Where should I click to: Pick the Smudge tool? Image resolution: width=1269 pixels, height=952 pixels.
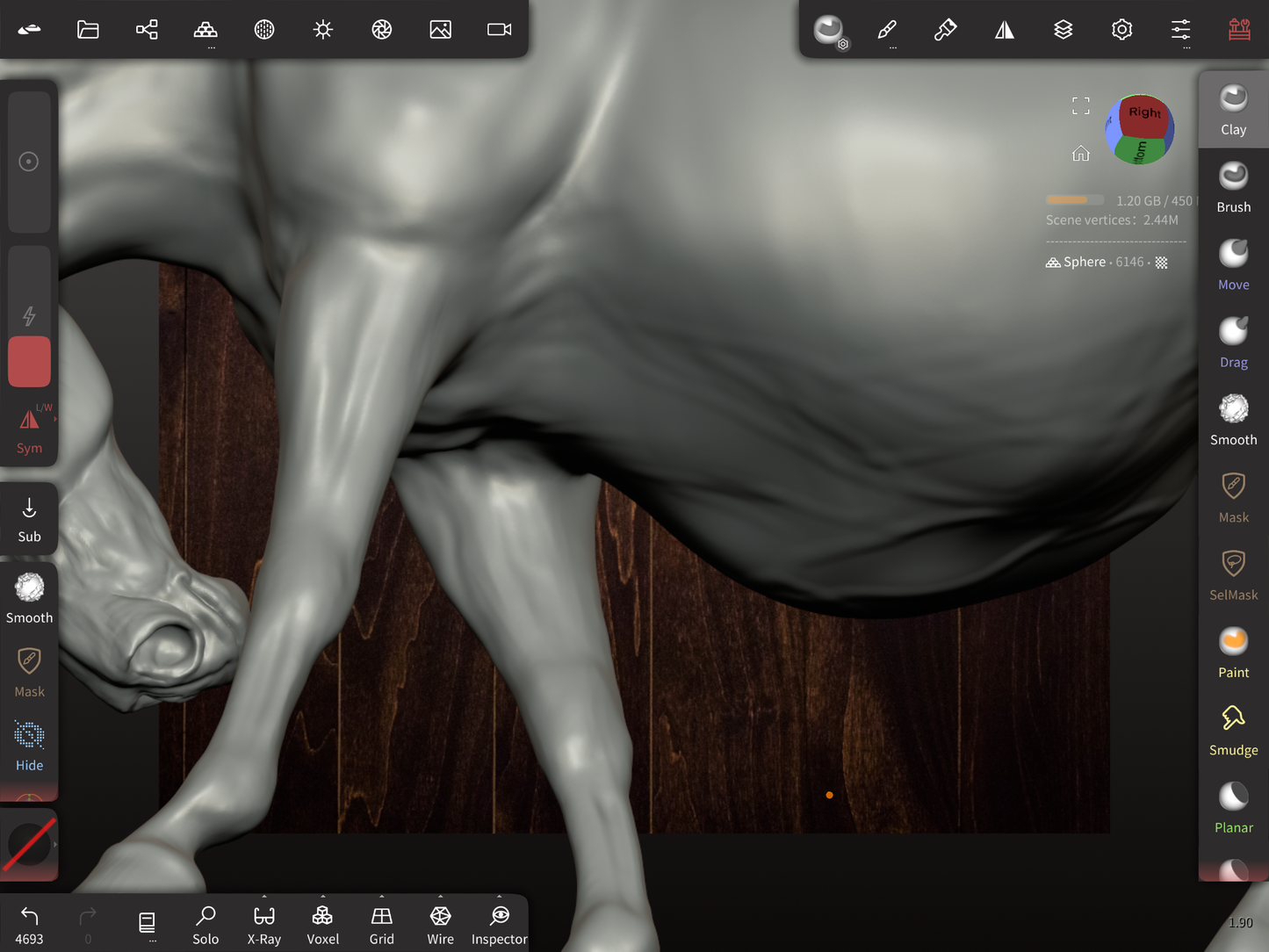(x=1233, y=730)
